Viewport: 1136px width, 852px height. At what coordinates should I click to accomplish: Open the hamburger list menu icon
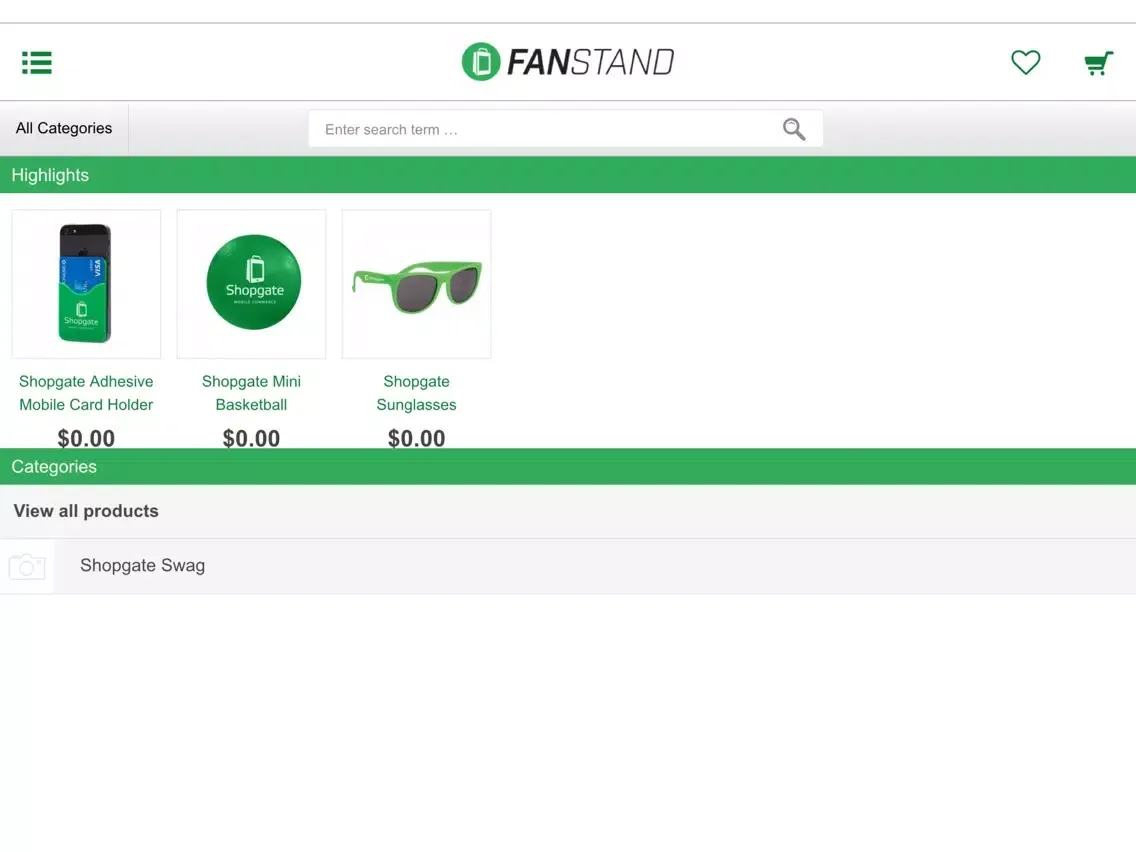[x=37, y=62]
